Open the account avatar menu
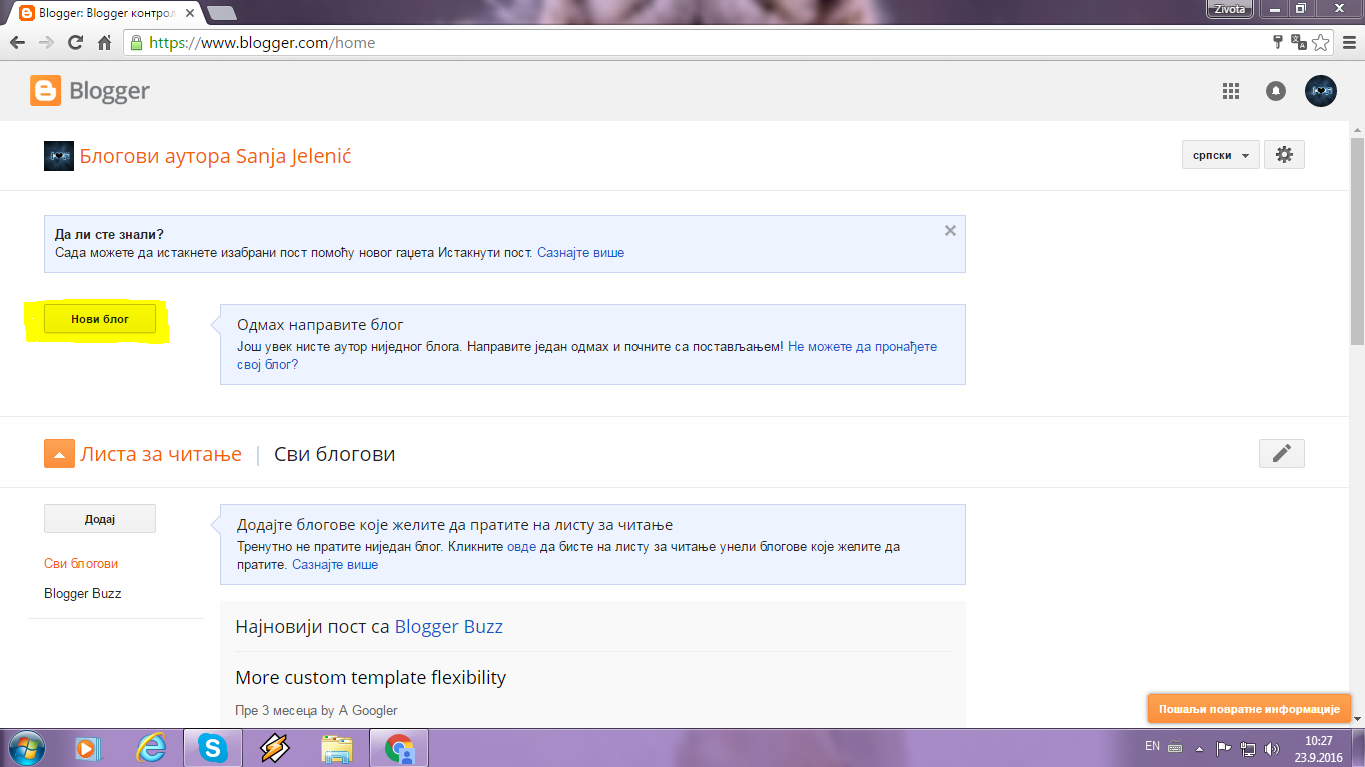Screen dimensions: 1365x767 click(x=1321, y=91)
